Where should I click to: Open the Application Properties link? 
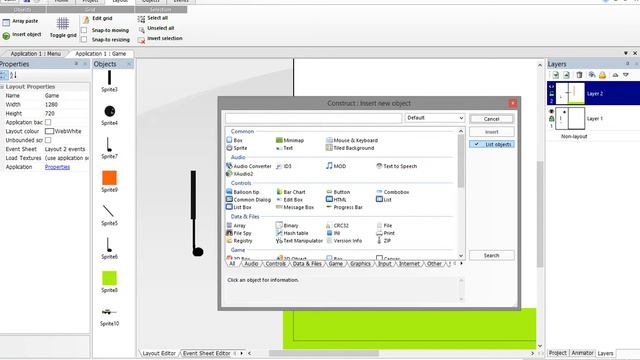point(58,167)
